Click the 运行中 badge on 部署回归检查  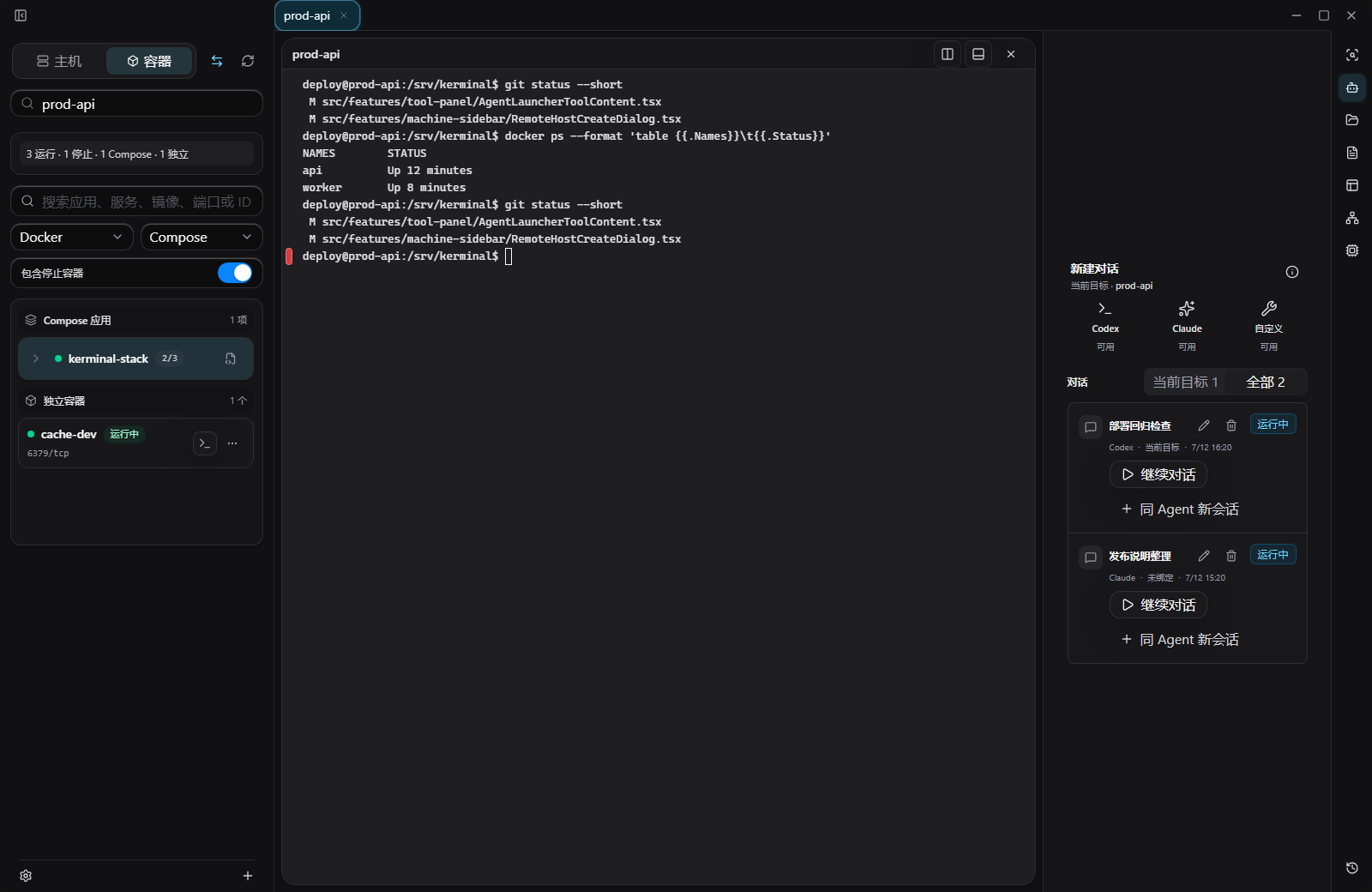pos(1273,425)
